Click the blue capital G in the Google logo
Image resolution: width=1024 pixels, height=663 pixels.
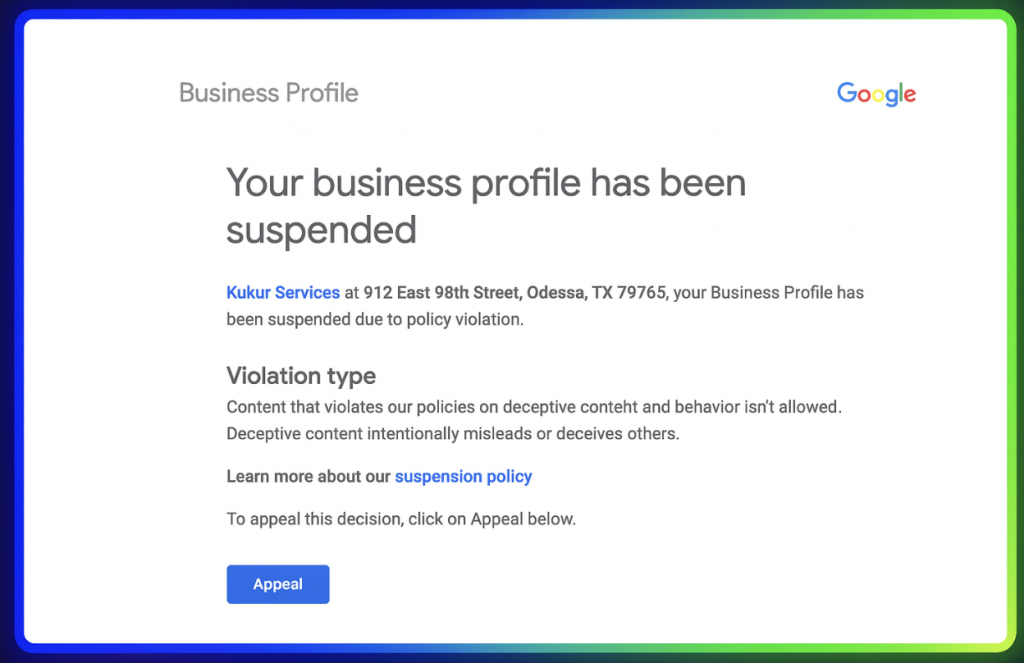pyautogui.click(x=847, y=93)
